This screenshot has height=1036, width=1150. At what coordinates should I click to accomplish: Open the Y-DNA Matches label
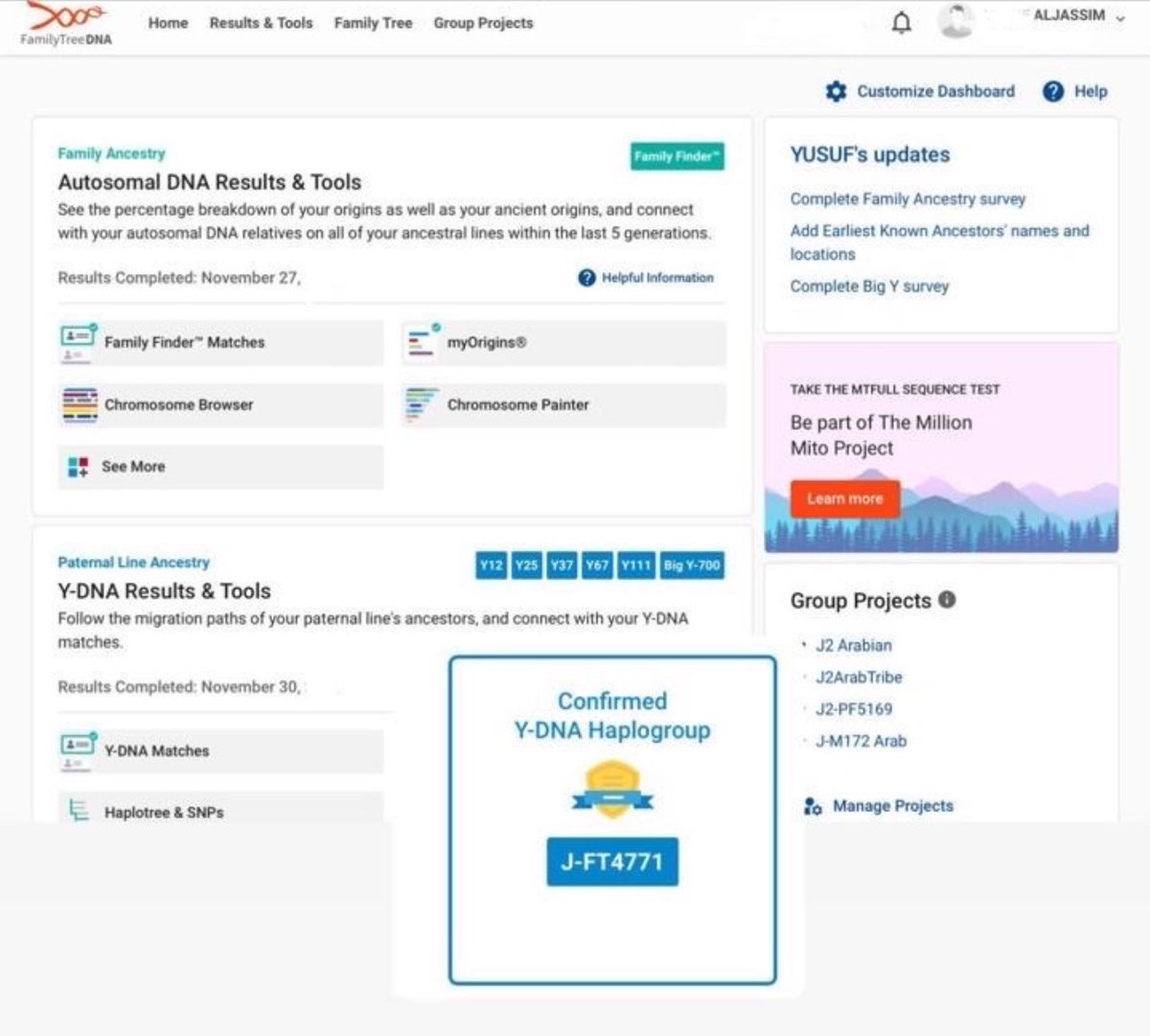156,751
